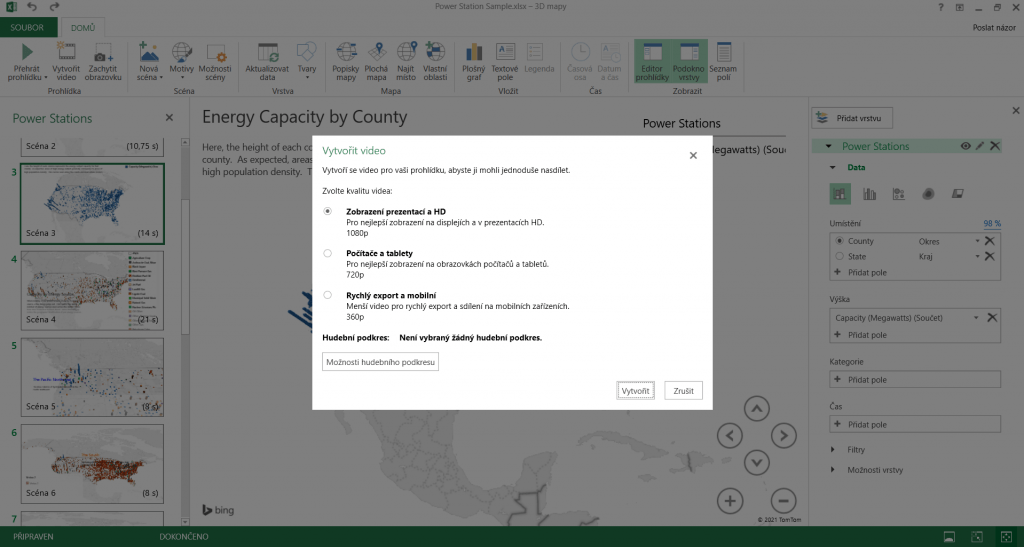Select Počítače a tablety 720p option
This screenshot has height=547, width=1024.
point(328,253)
